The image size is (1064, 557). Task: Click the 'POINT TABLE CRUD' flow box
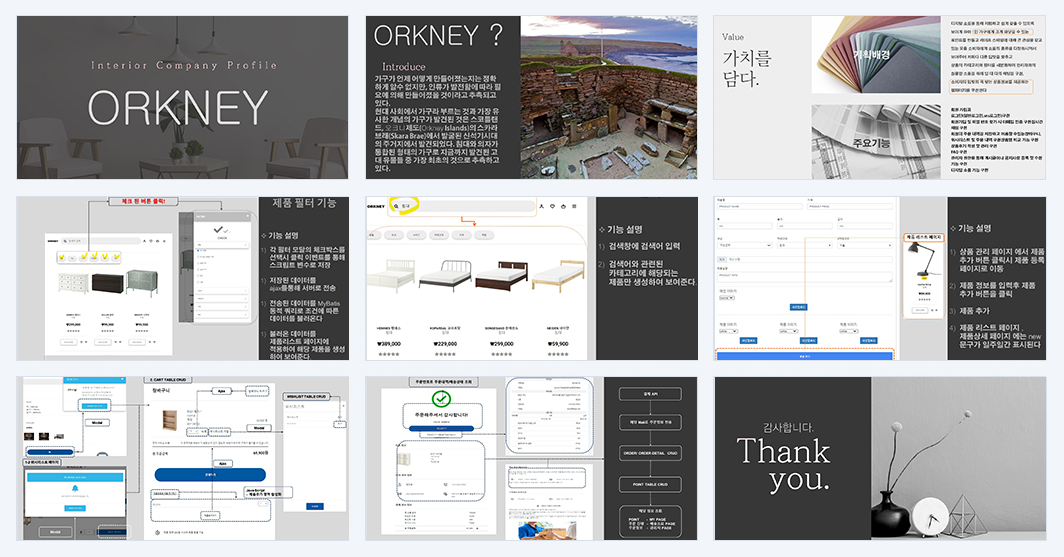(650, 484)
